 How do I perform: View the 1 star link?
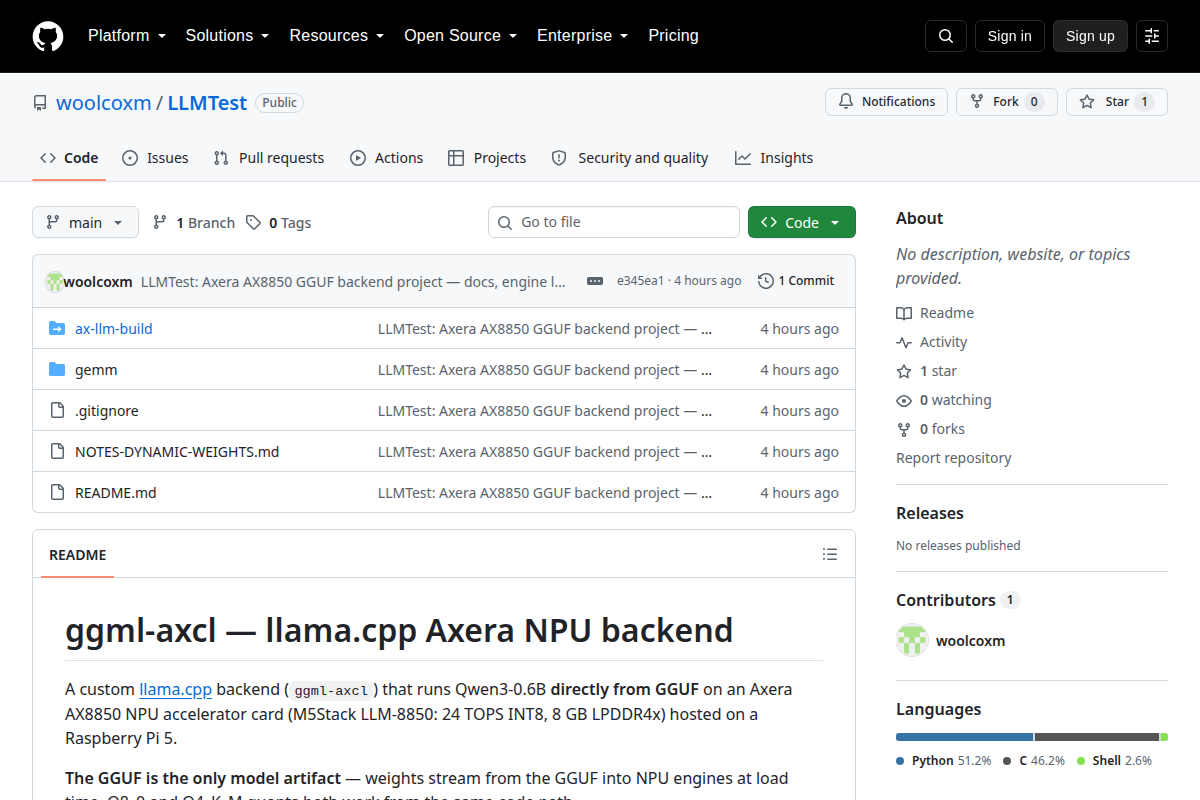(927, 371)
